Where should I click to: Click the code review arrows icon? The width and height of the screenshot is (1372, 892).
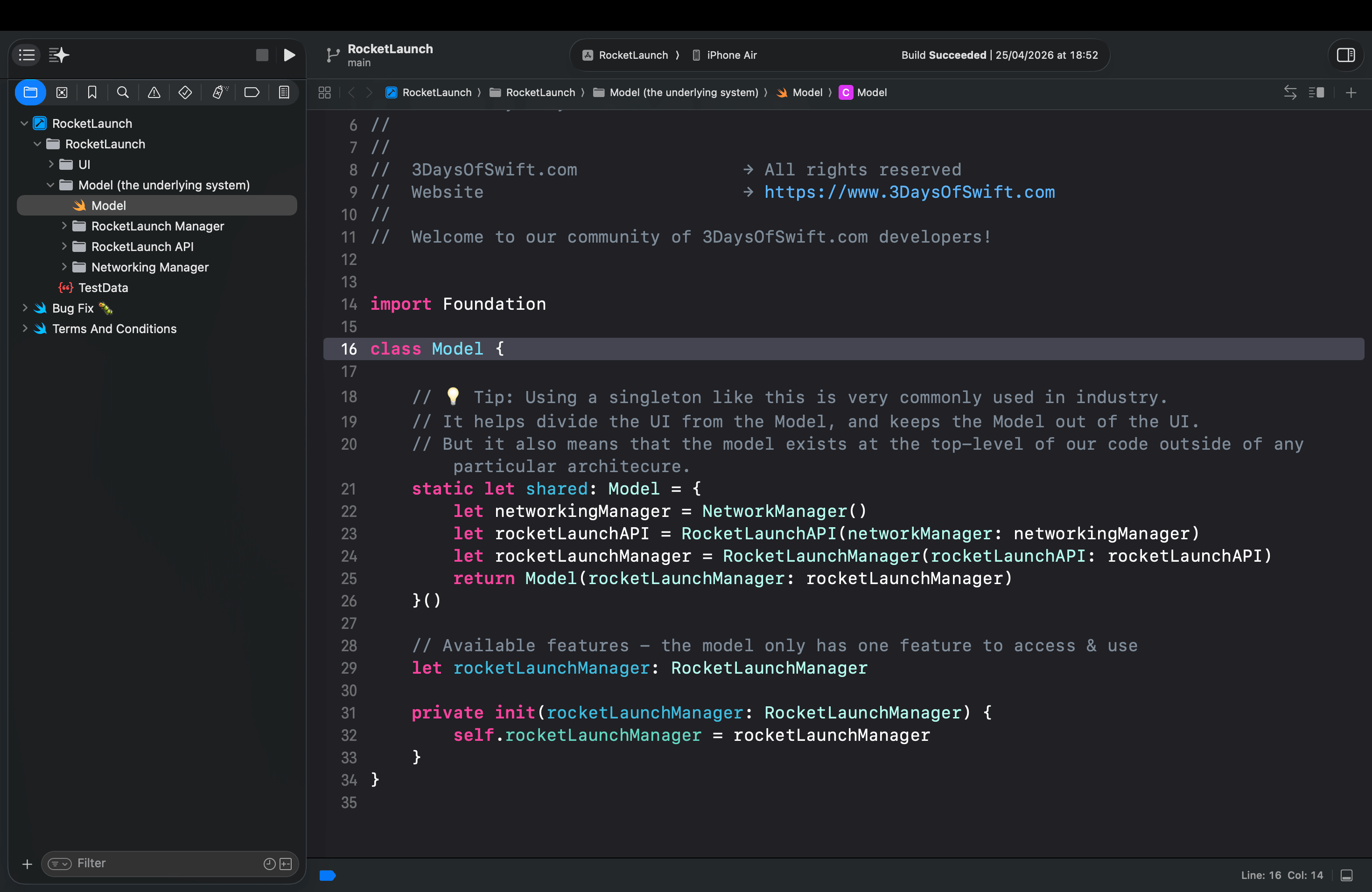(1290, 92)
